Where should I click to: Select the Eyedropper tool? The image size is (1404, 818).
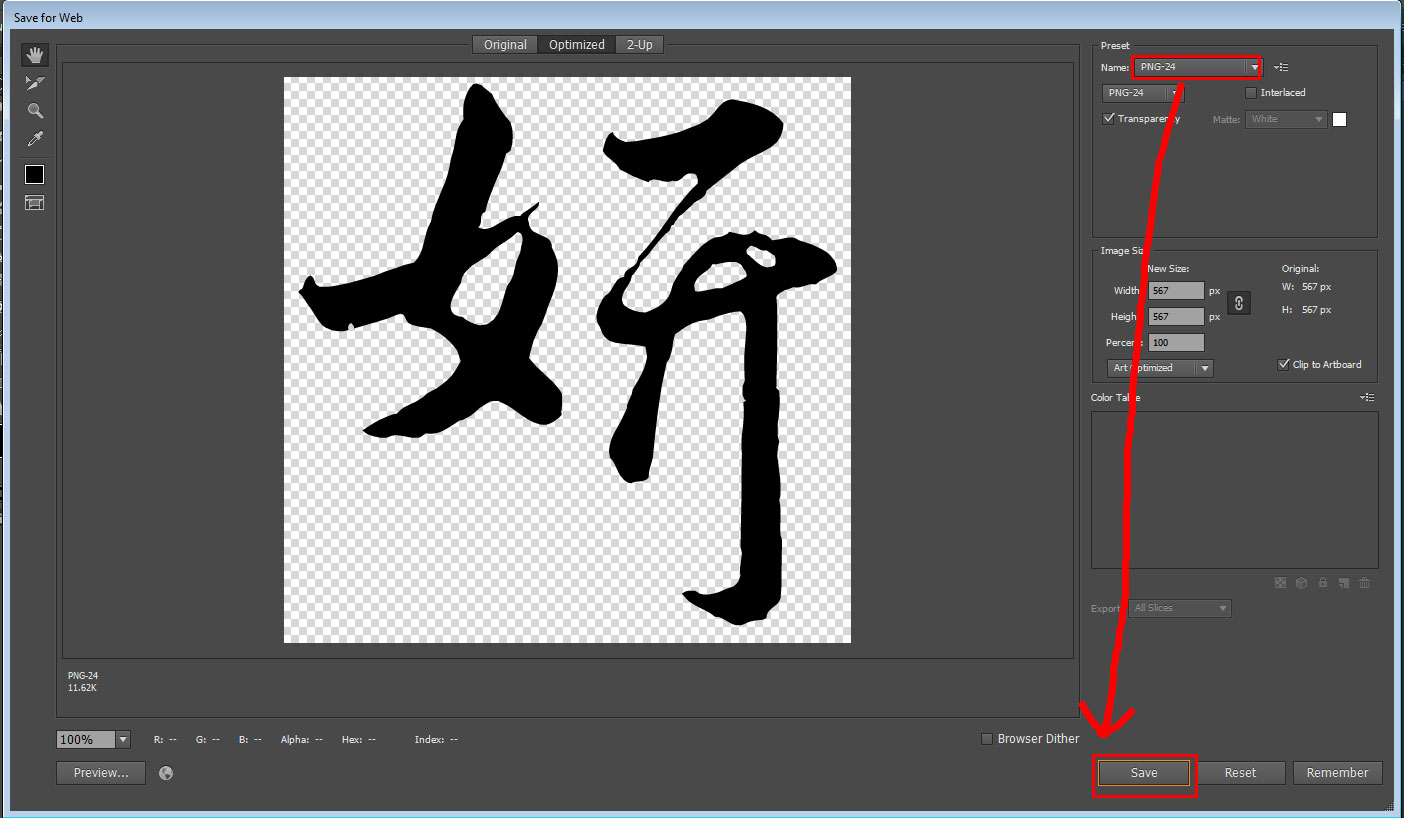click(x=35, y=139)
